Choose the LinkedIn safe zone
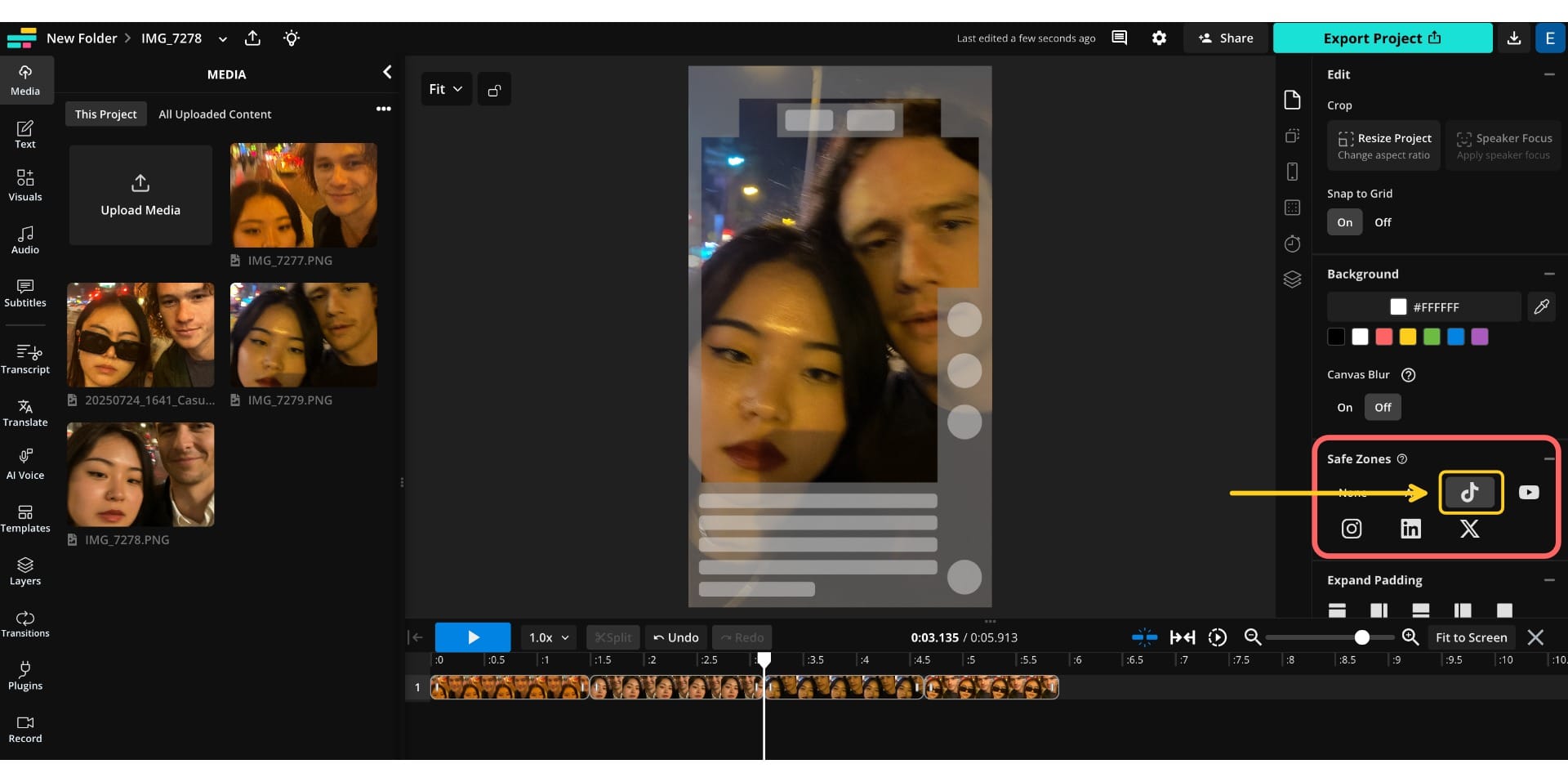 click(1410, 529)
